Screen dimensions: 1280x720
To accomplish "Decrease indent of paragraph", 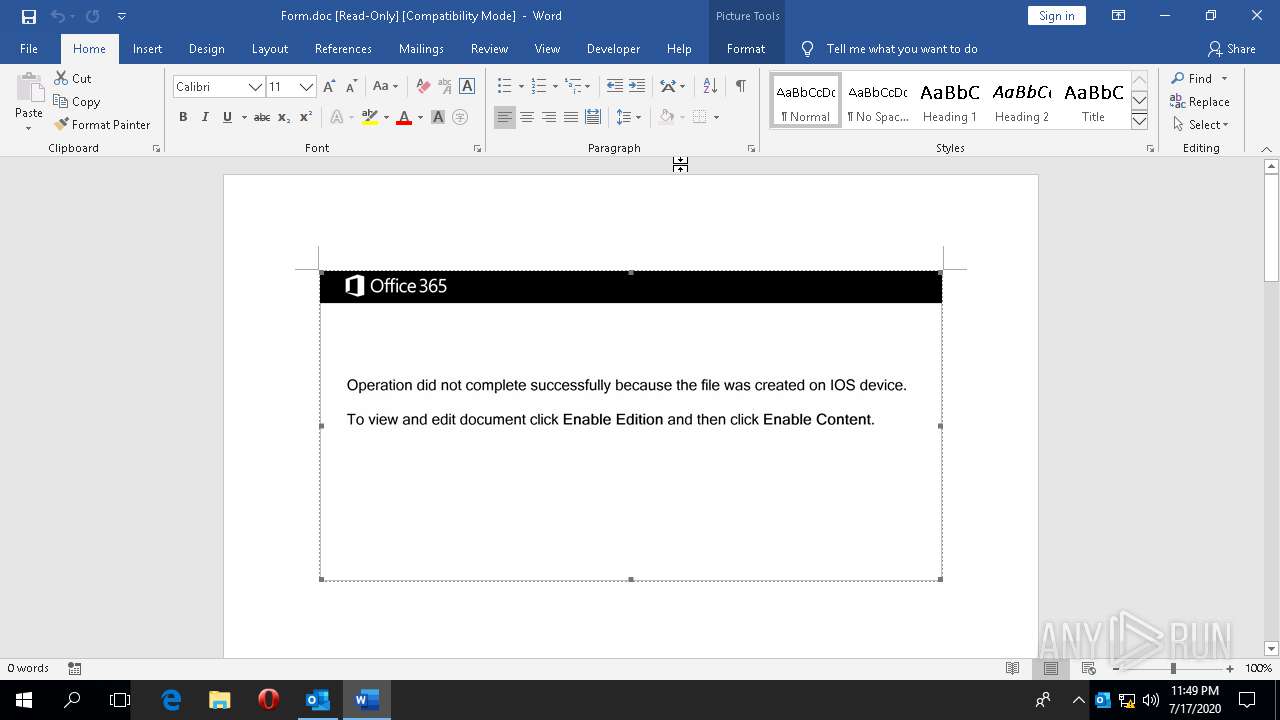I will click(x=614, y=87).
